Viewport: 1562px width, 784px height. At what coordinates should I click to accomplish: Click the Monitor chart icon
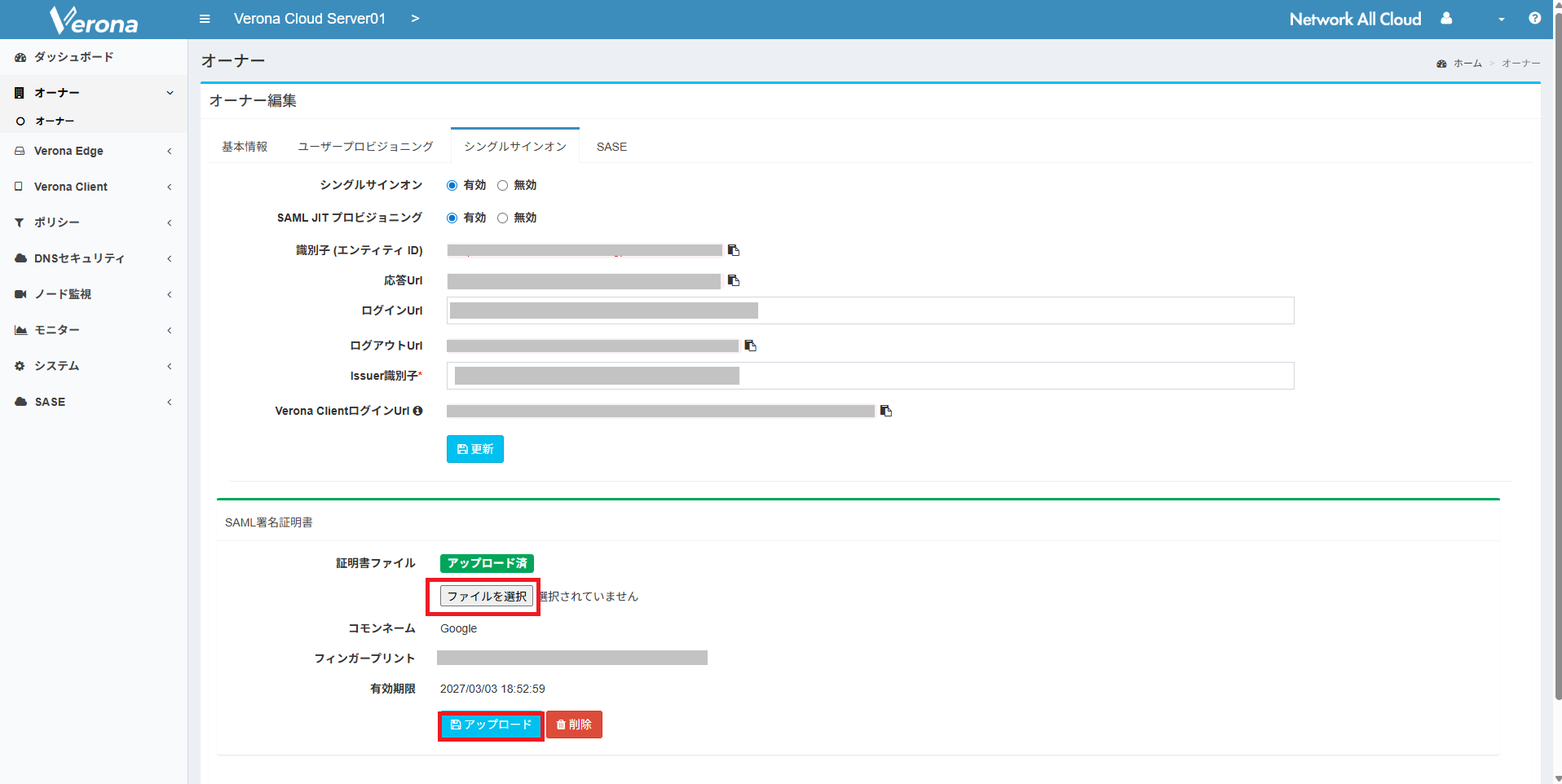pyautogui.click(x=21, y=330)
